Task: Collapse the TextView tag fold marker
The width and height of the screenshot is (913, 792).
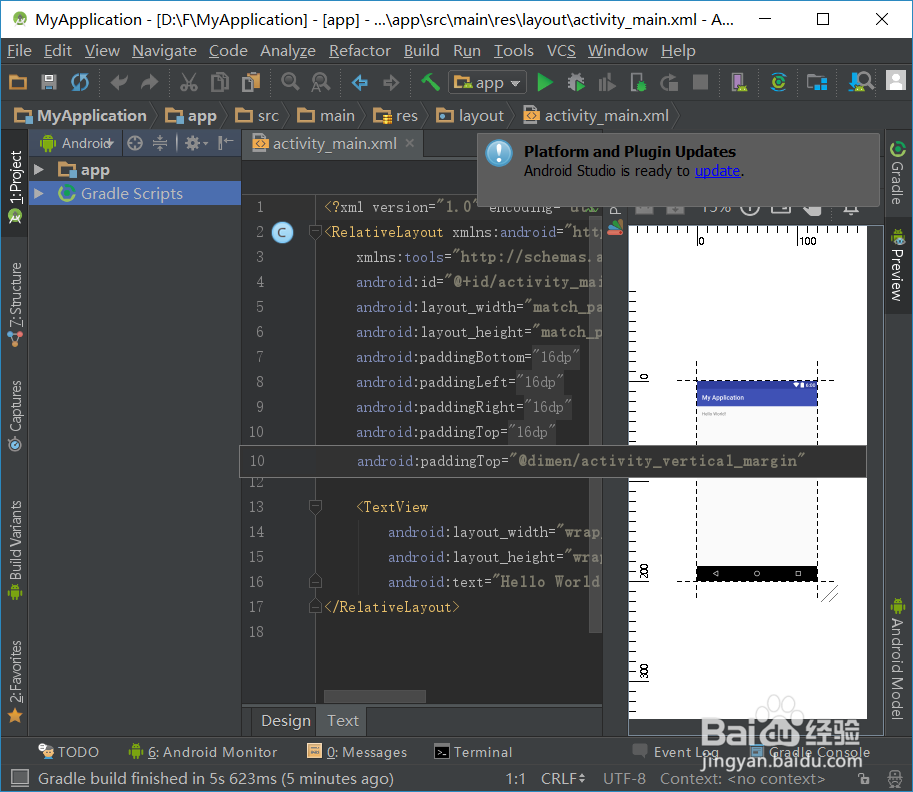Action: click(315, 507)
